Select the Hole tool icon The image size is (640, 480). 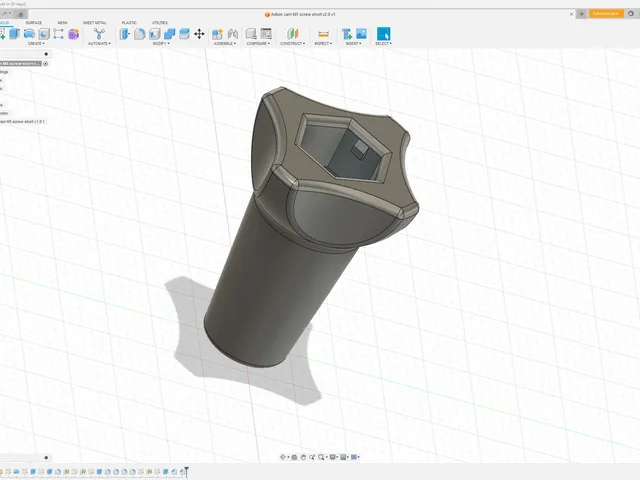click(44, 34)
